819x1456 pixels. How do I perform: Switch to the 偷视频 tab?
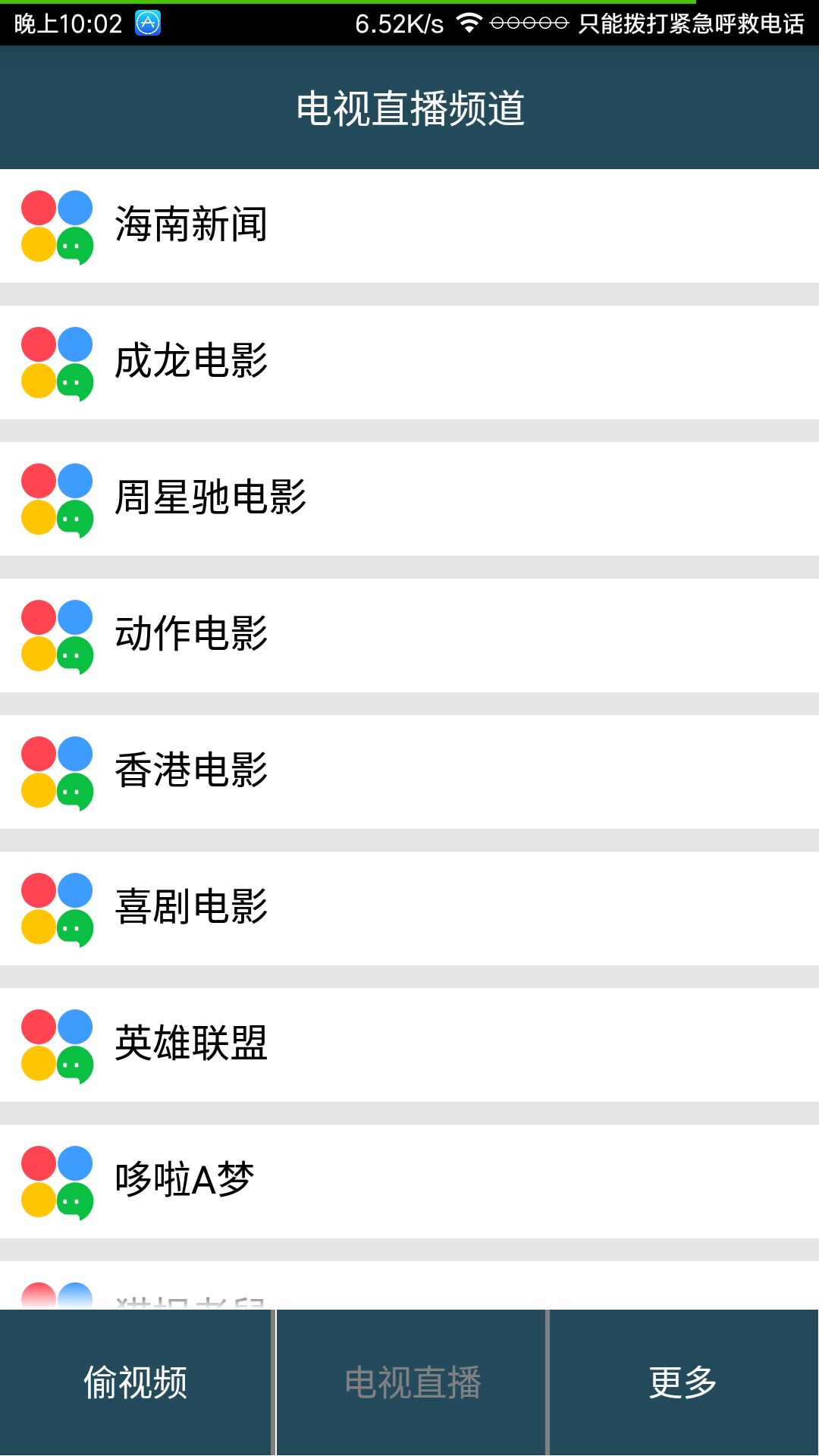coord(136,1382)
